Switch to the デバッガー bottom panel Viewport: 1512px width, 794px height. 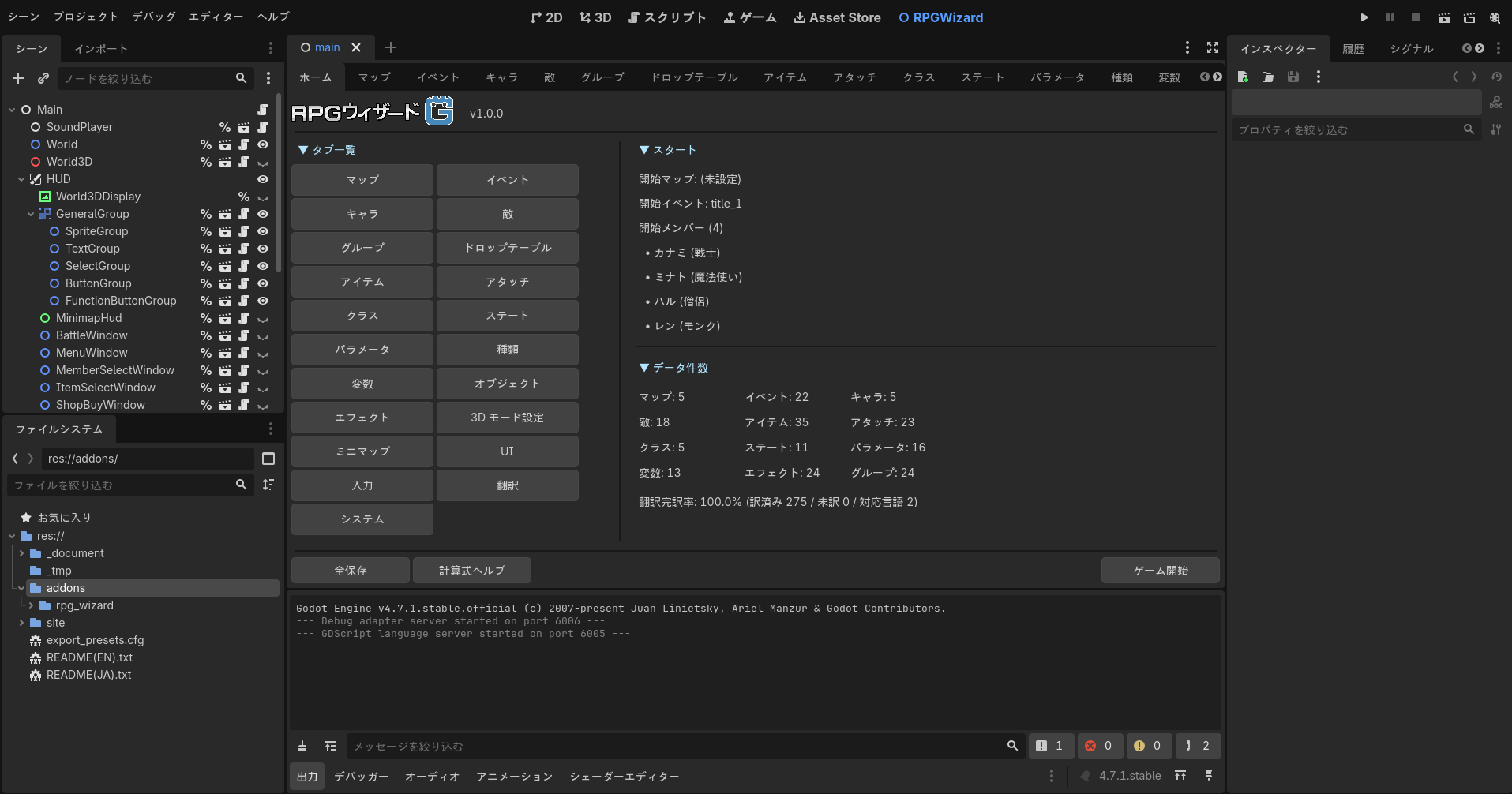(362, 777)
